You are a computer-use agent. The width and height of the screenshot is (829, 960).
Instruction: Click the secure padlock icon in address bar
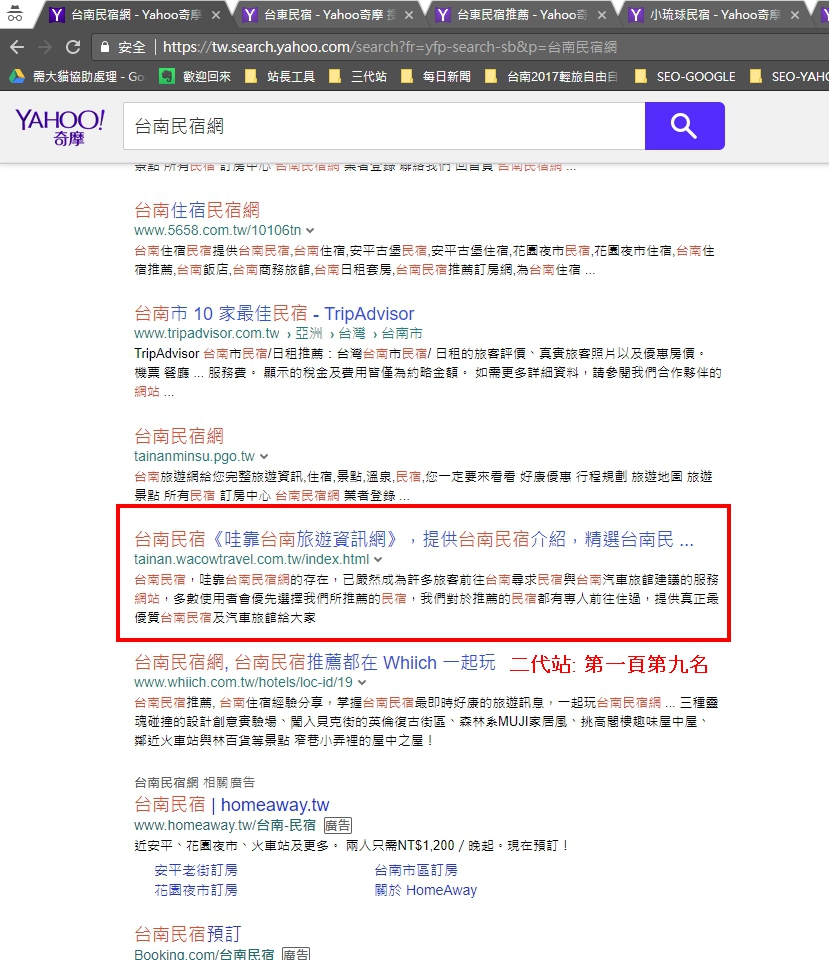[x=105, y=47]
